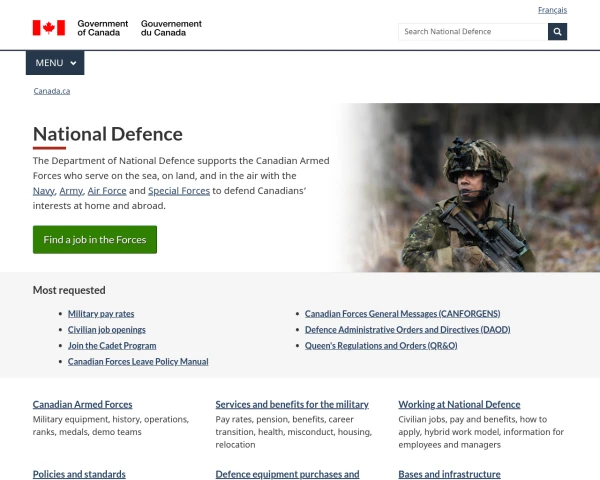
Task: Select Join the Cadet Program
Action: 112,345
